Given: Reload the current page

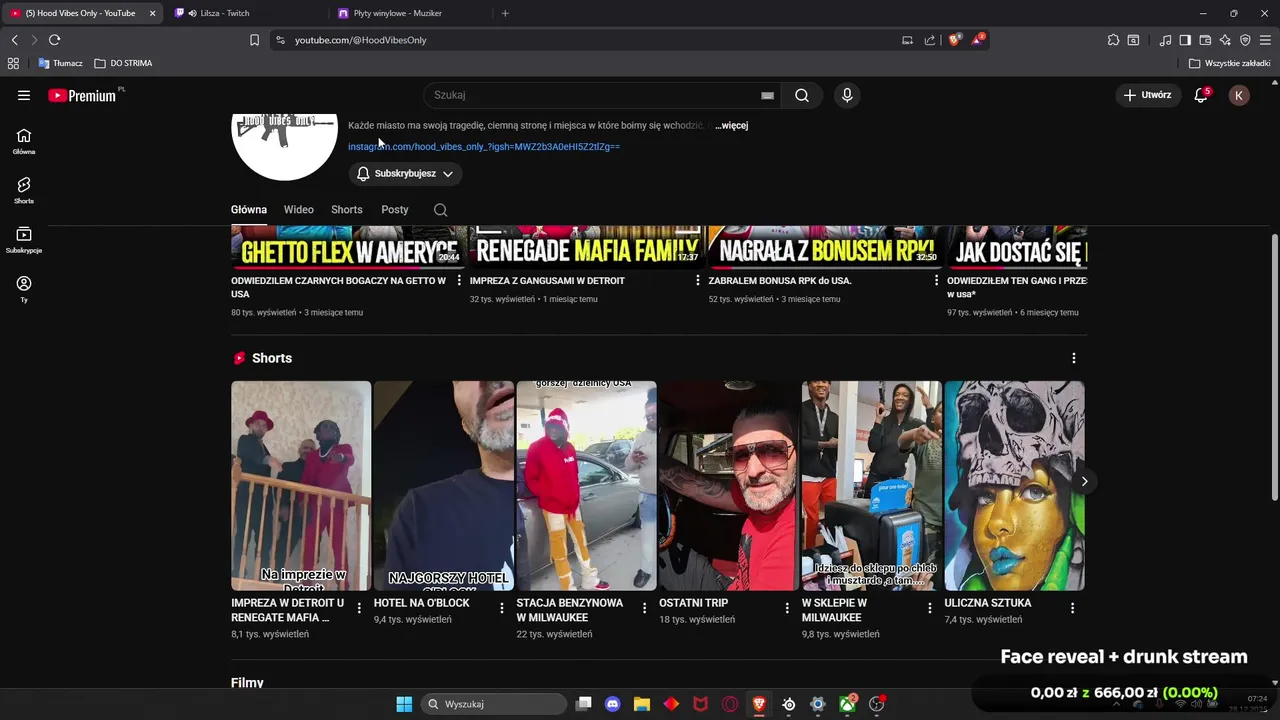Looking at the screenshot, I should pos(54,40).
